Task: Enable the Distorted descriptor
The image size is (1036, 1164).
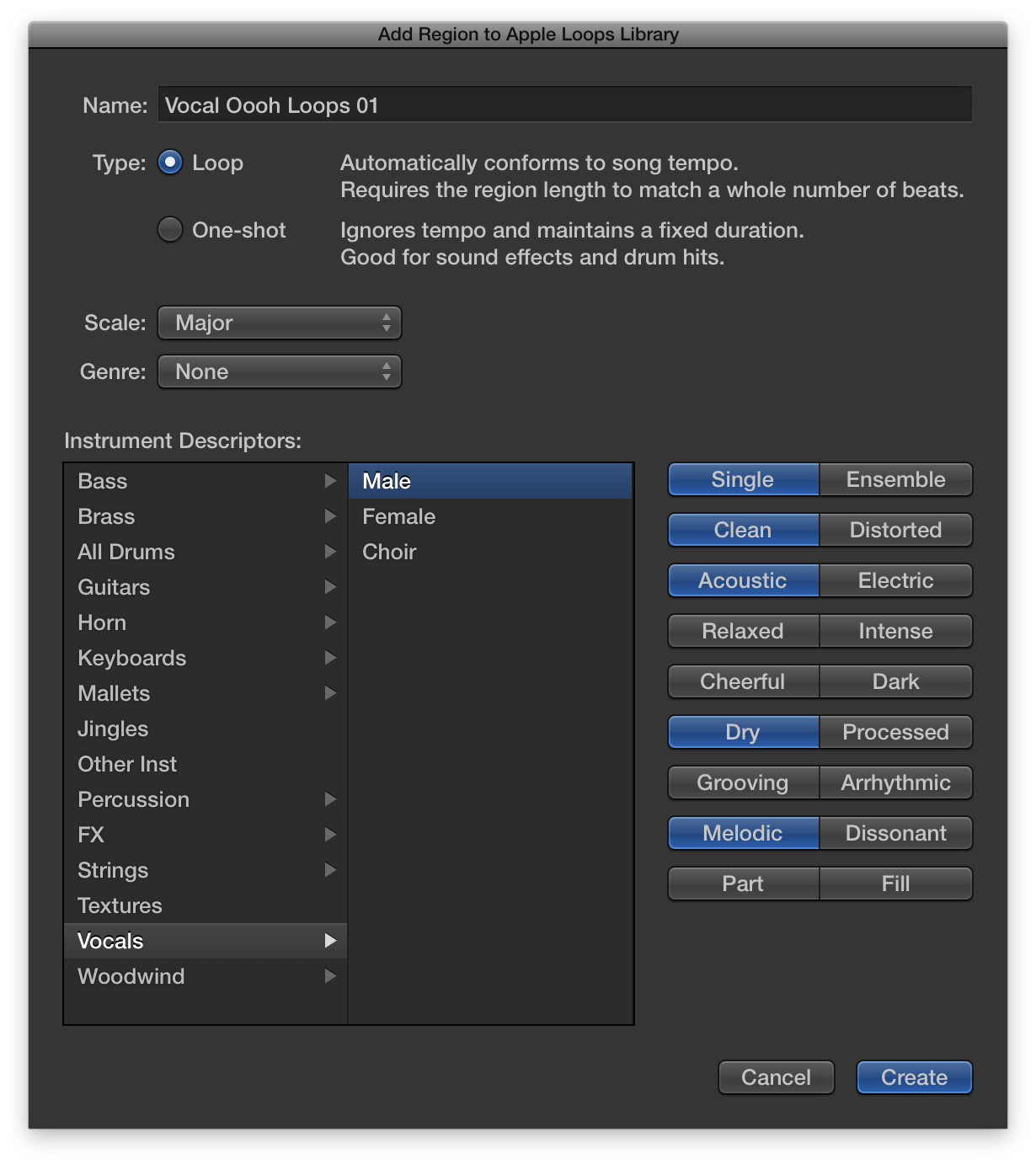Action: point(895,530)
